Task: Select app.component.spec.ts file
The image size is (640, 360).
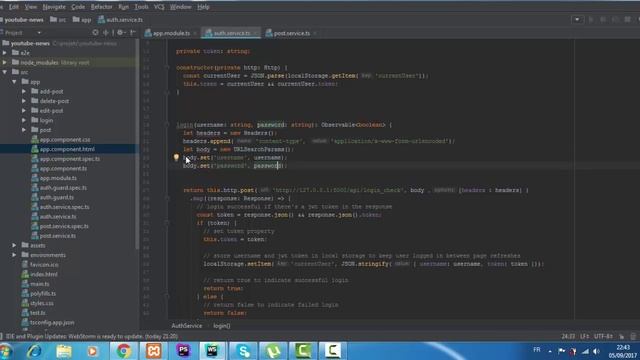Action: click(70, 159)
